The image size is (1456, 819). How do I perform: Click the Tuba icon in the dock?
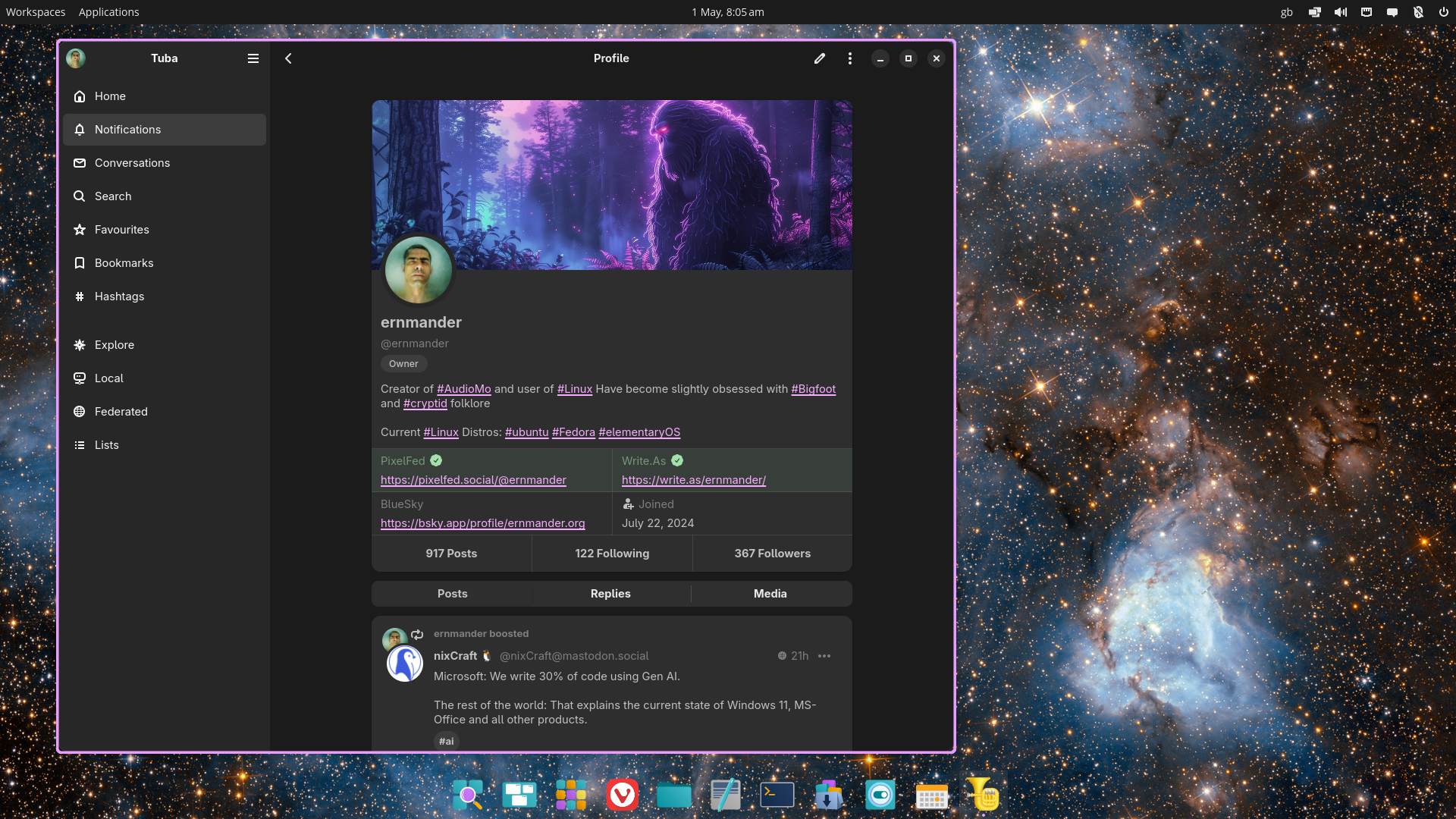984,795
